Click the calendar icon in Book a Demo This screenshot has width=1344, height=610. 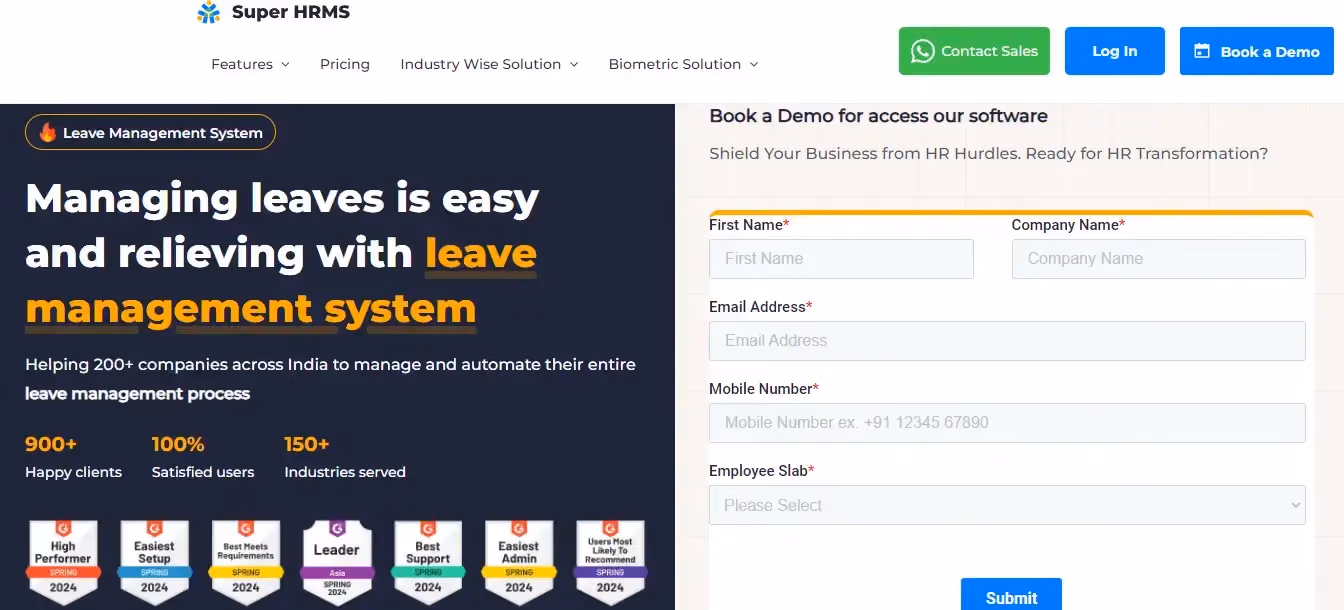tap(1202, 51)
